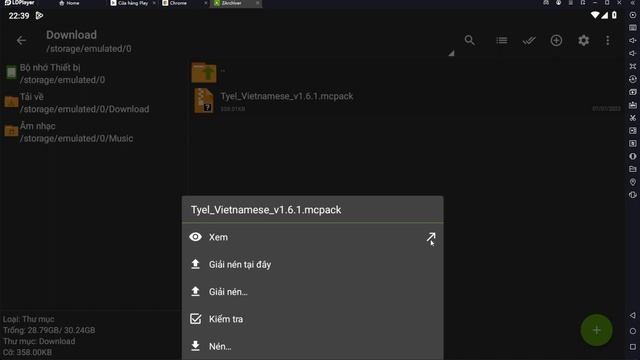Click the Tyel_Vietnamese_v1.6.1.mcpack archive icon
The width and height of the screenshot is (640, 360).
click(x=204, y=100)
